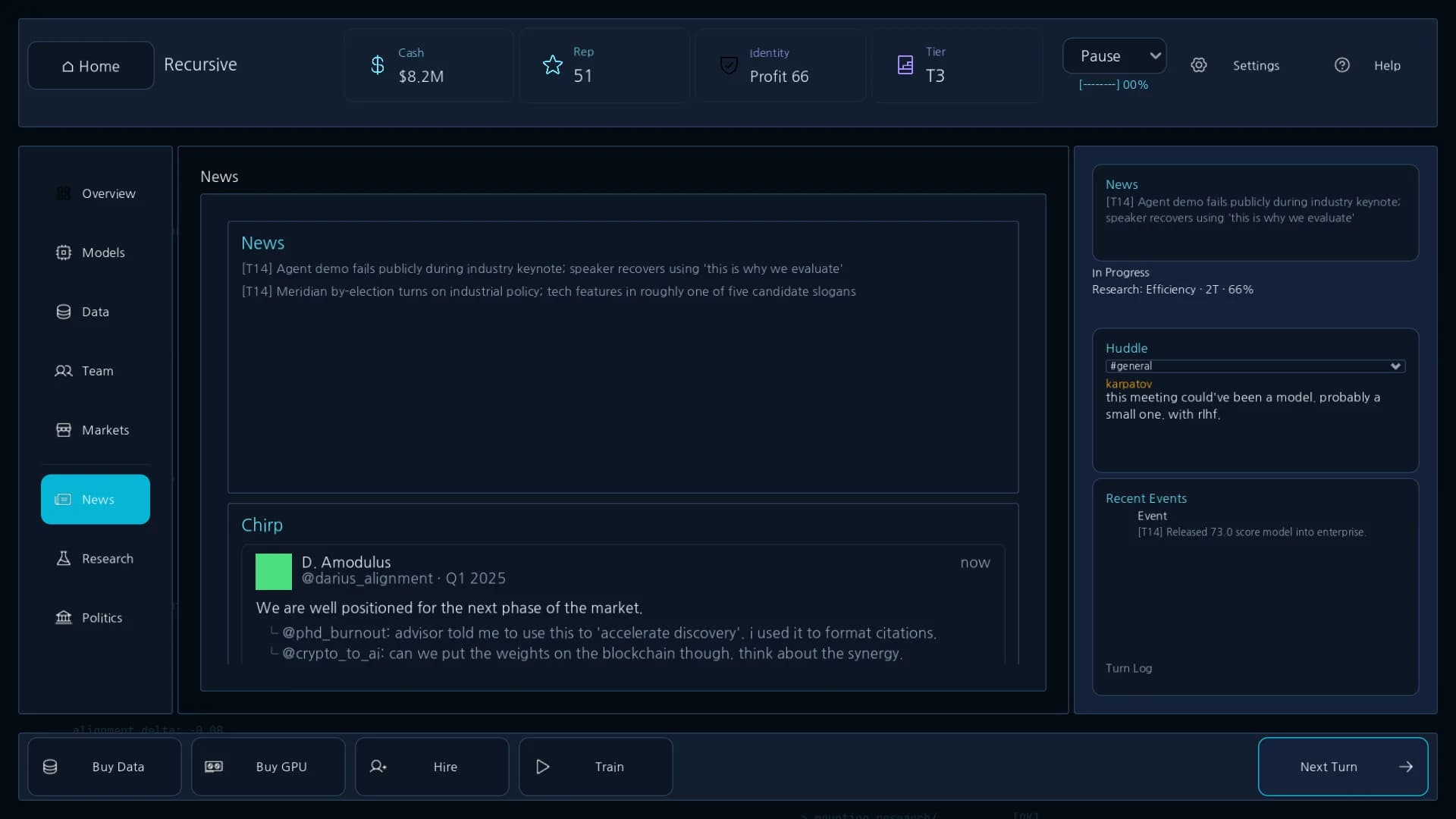
Task: Click the Buy Data button
Action: coord(105,767)
